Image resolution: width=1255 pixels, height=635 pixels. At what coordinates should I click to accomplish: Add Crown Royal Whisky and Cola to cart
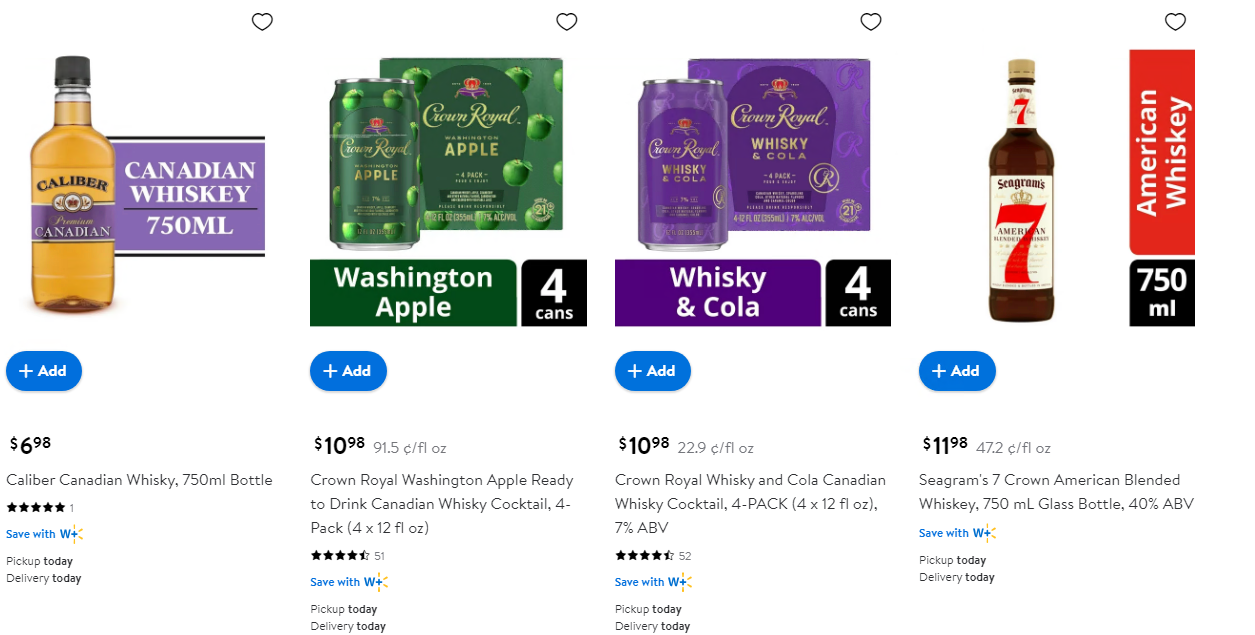click(x=652, y=371)
